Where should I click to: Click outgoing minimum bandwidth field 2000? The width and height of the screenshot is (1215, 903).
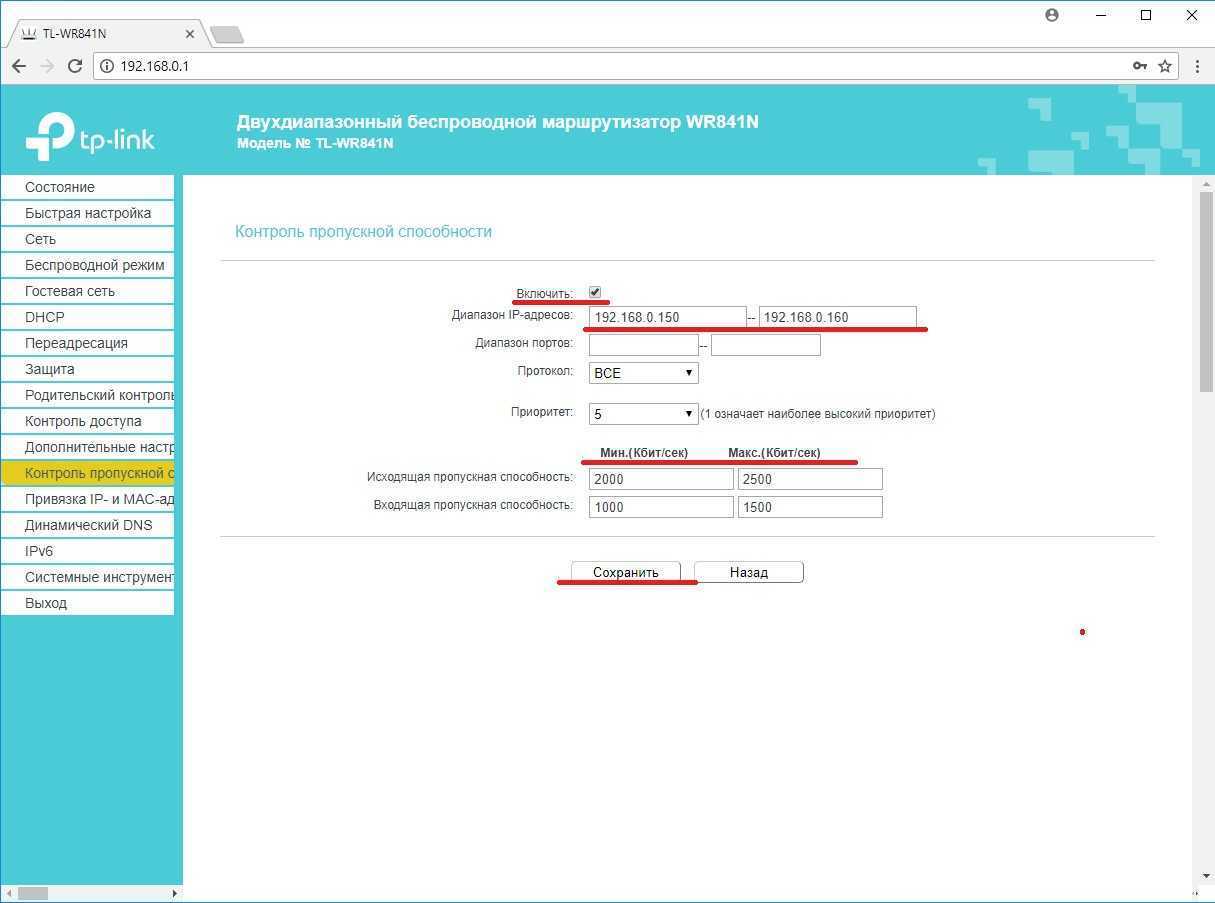tap(661, 479)
